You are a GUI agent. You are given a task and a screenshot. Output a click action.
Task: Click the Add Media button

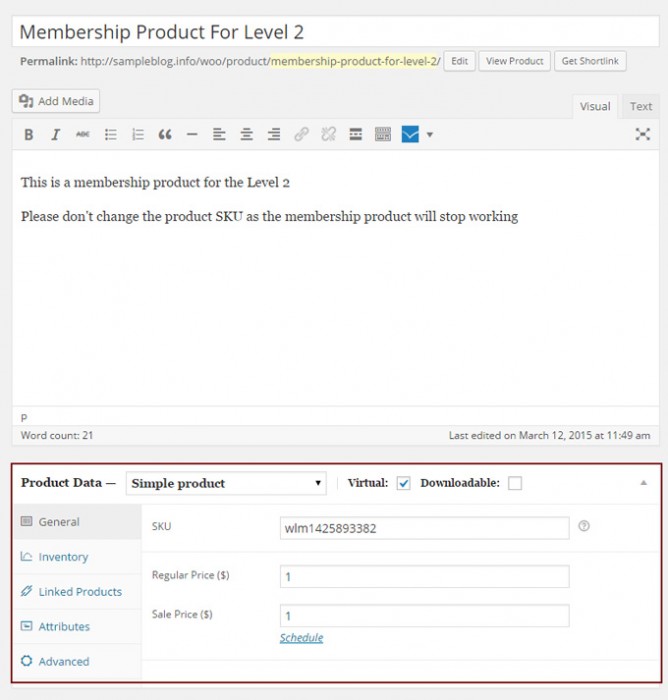point(56,101)
